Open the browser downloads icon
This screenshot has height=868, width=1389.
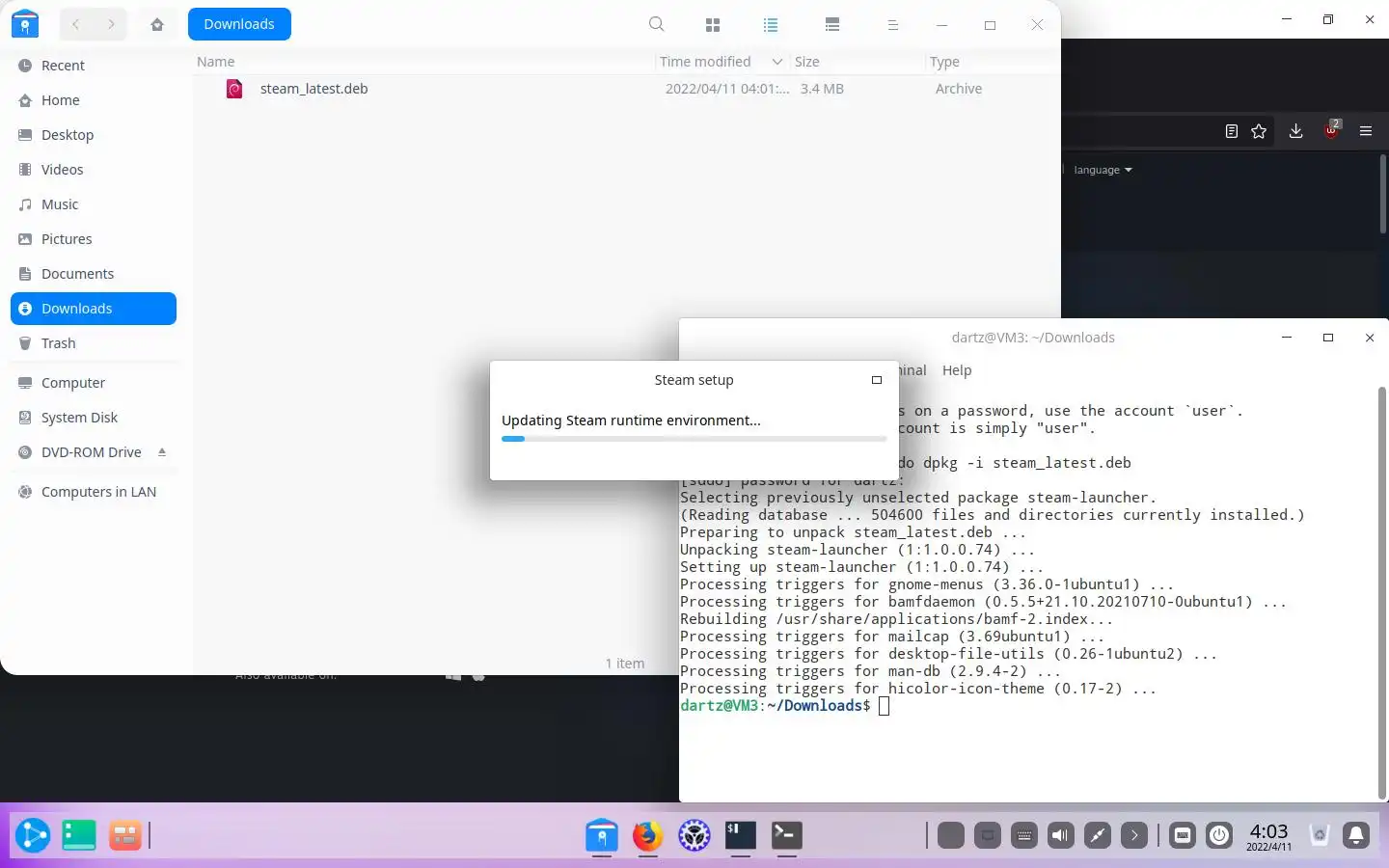coord(1296,131)
